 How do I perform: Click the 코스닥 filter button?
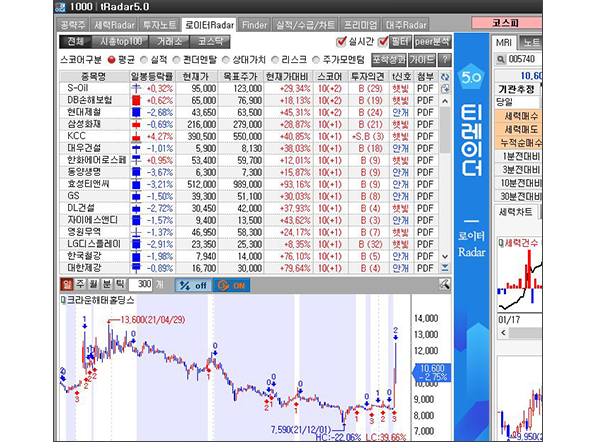pos(210,42)
